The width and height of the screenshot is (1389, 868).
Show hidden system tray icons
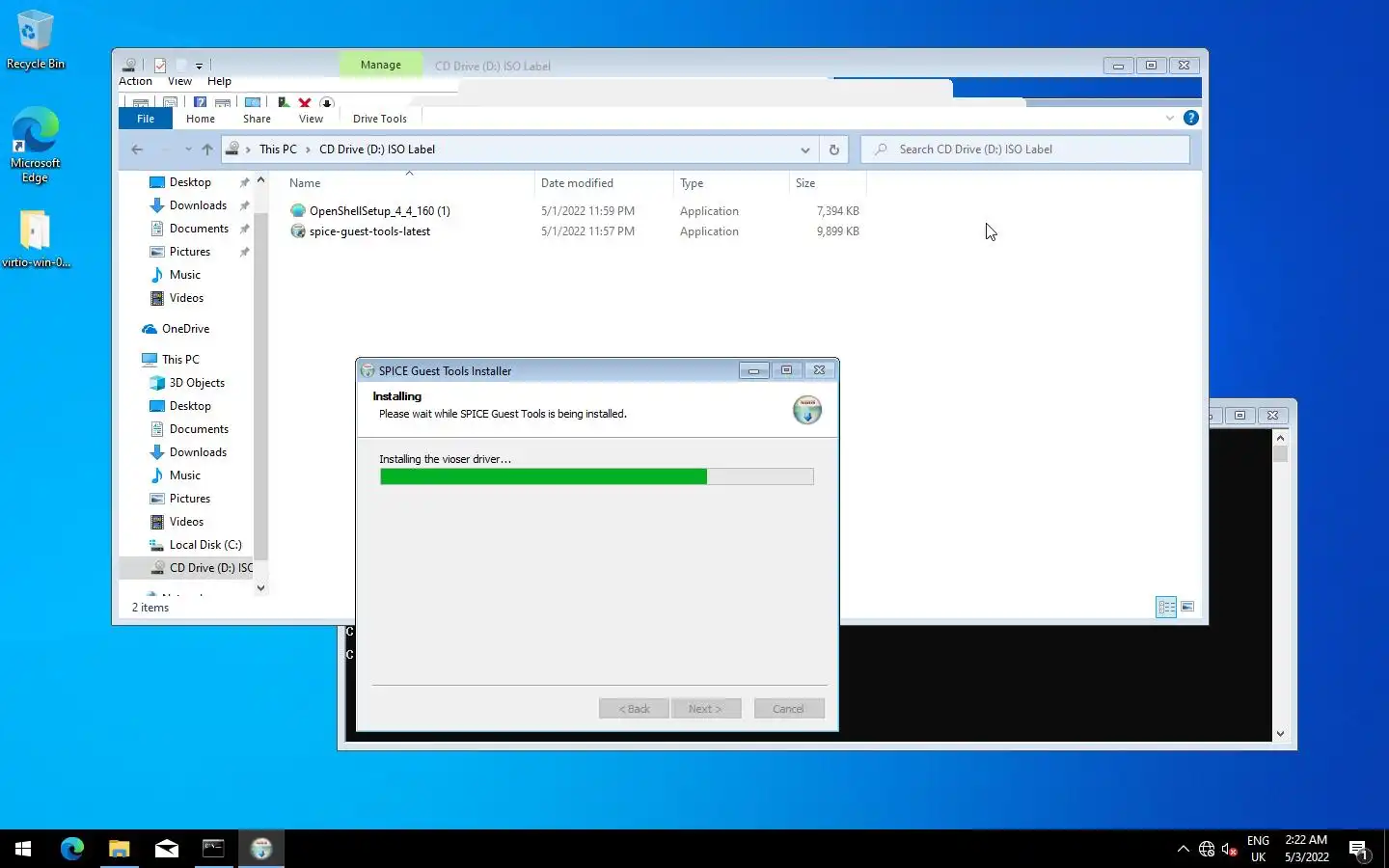(1184, 849)
